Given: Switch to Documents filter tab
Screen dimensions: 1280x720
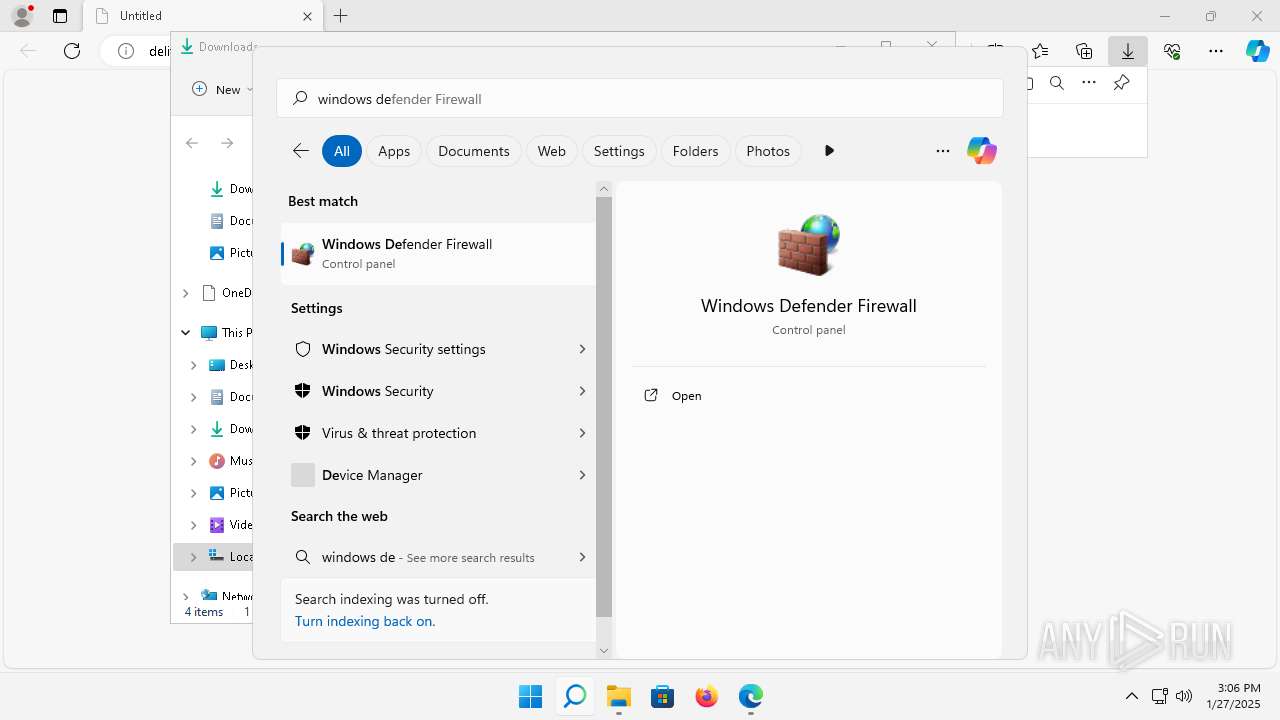Looking at the screenshot, I should (474, 151).
